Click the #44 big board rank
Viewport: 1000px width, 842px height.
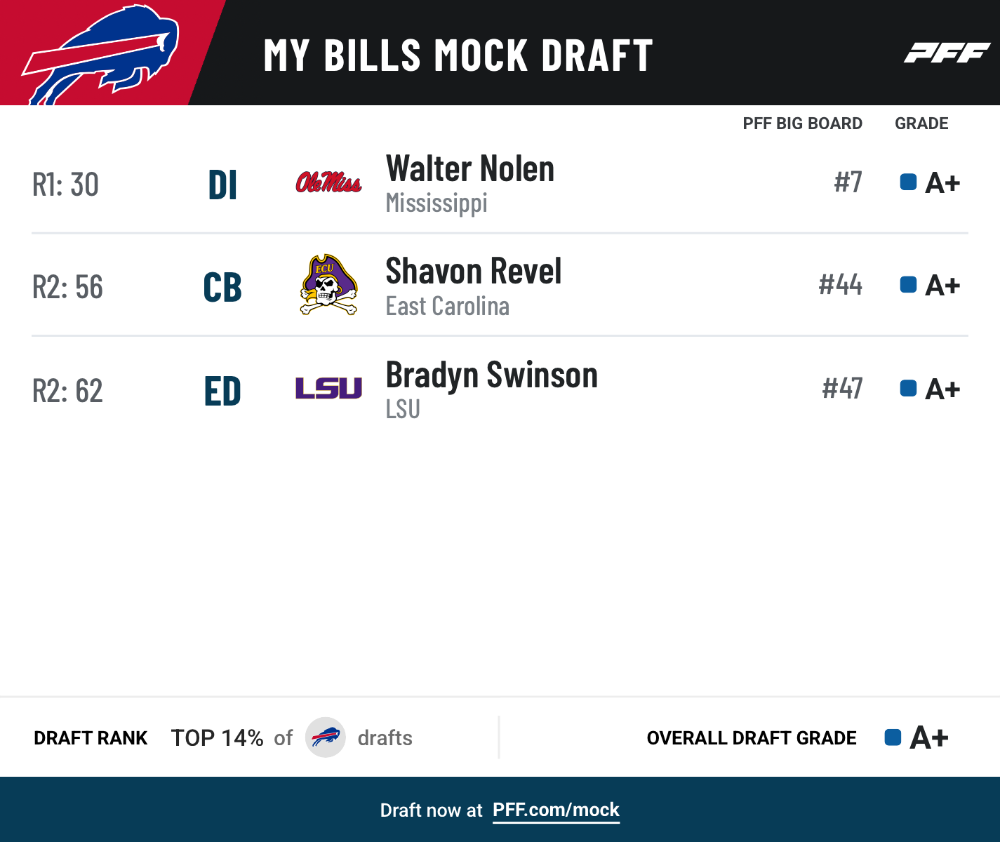[x=841, y=284]
